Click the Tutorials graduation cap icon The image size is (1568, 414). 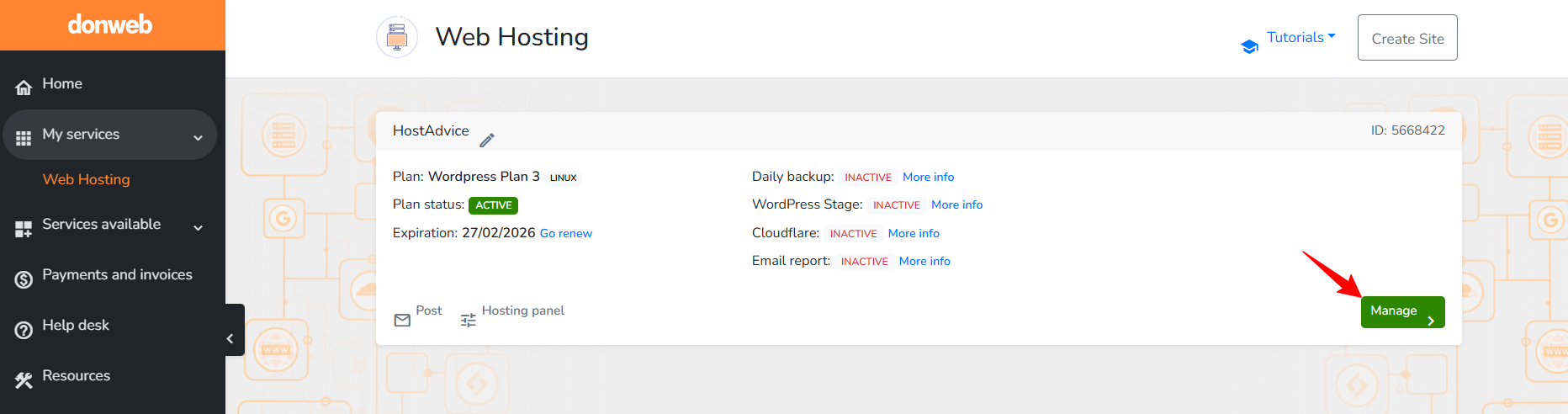[1250, 46]
